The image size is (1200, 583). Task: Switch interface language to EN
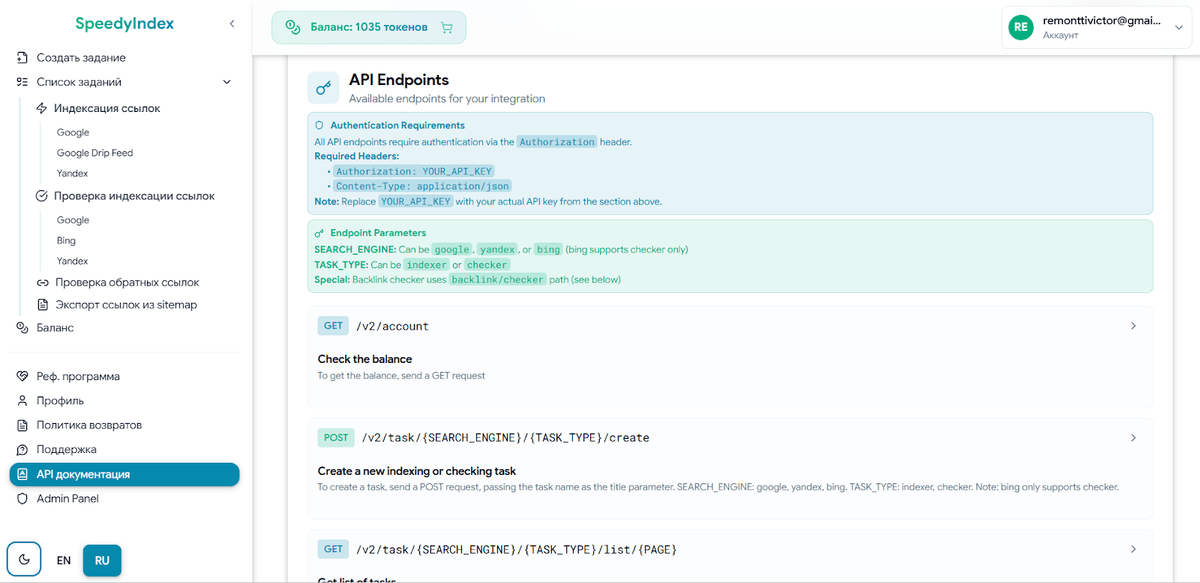[x=63, y=561]
